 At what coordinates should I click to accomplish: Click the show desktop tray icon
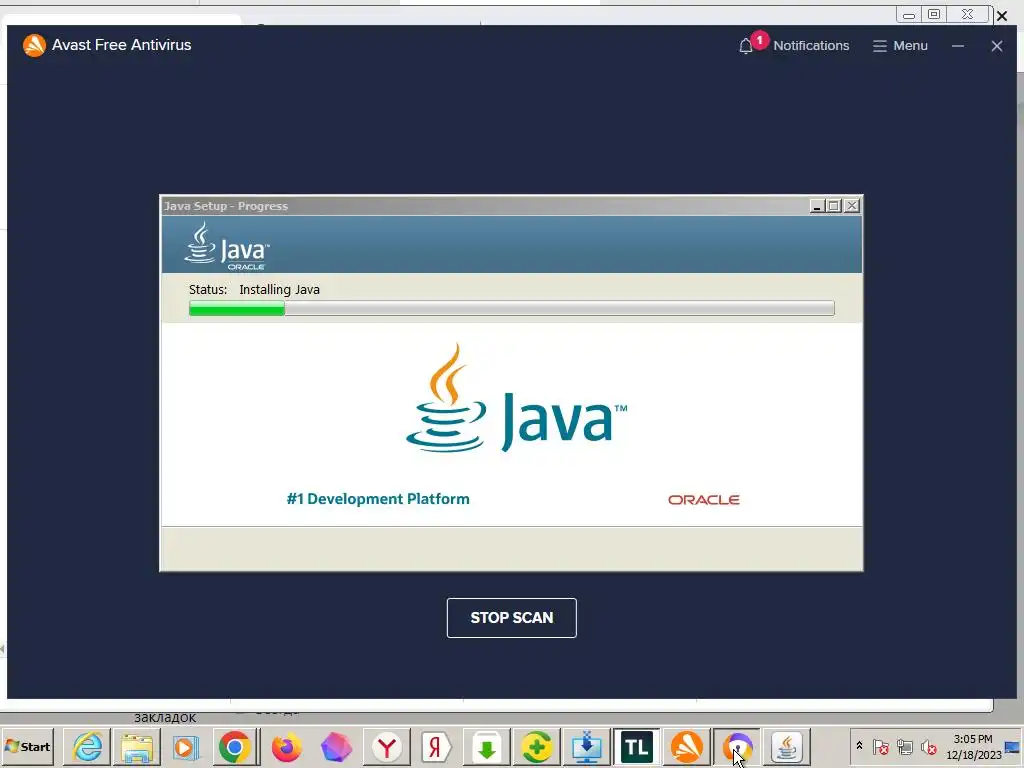tap(1012, 747)
